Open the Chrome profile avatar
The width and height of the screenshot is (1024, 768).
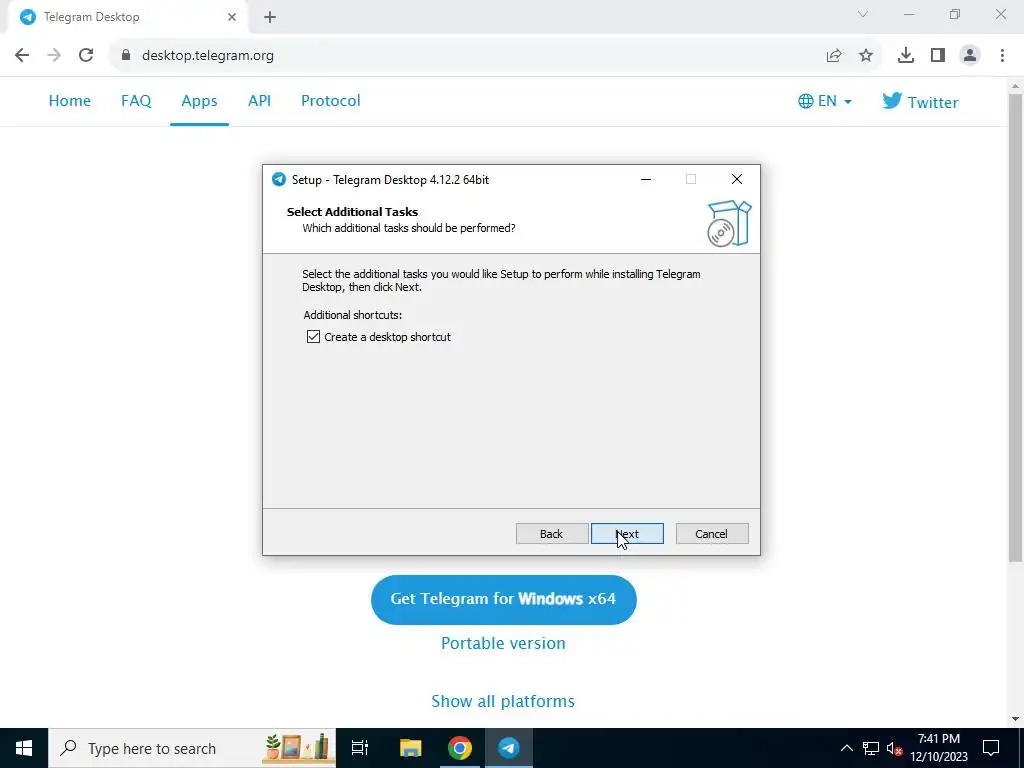pyautogui.click(x=970, y=56)
